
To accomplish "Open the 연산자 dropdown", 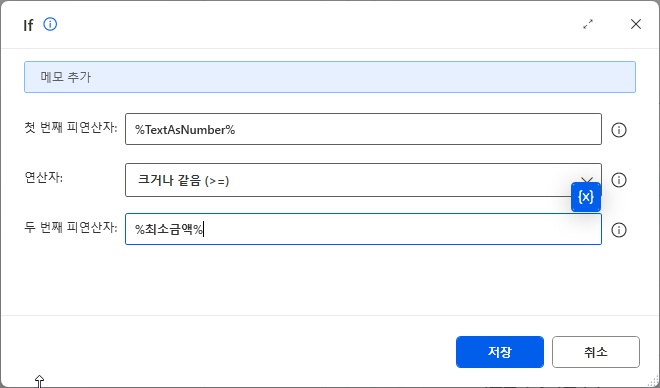I will 363,180.
